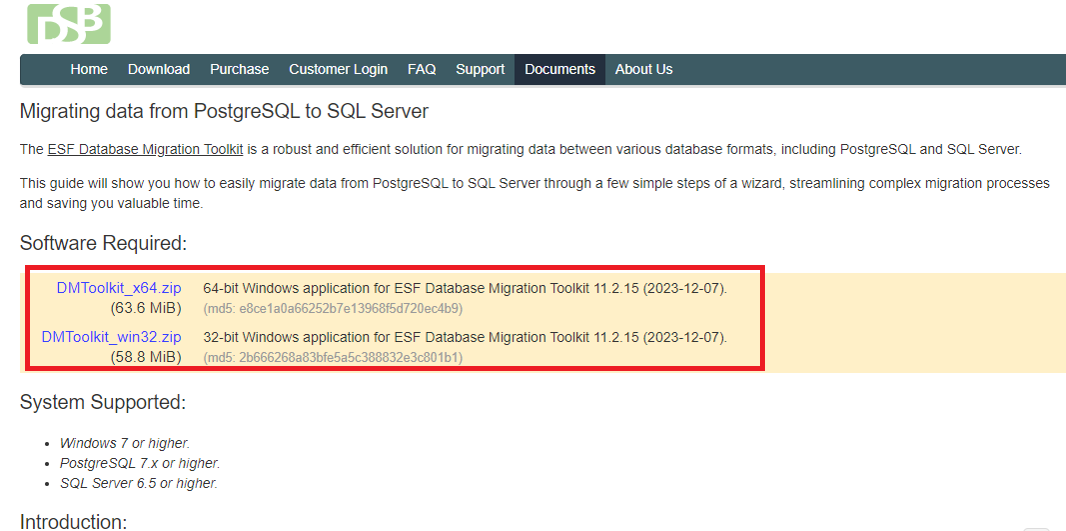Open the Support page

coord(480,69)
